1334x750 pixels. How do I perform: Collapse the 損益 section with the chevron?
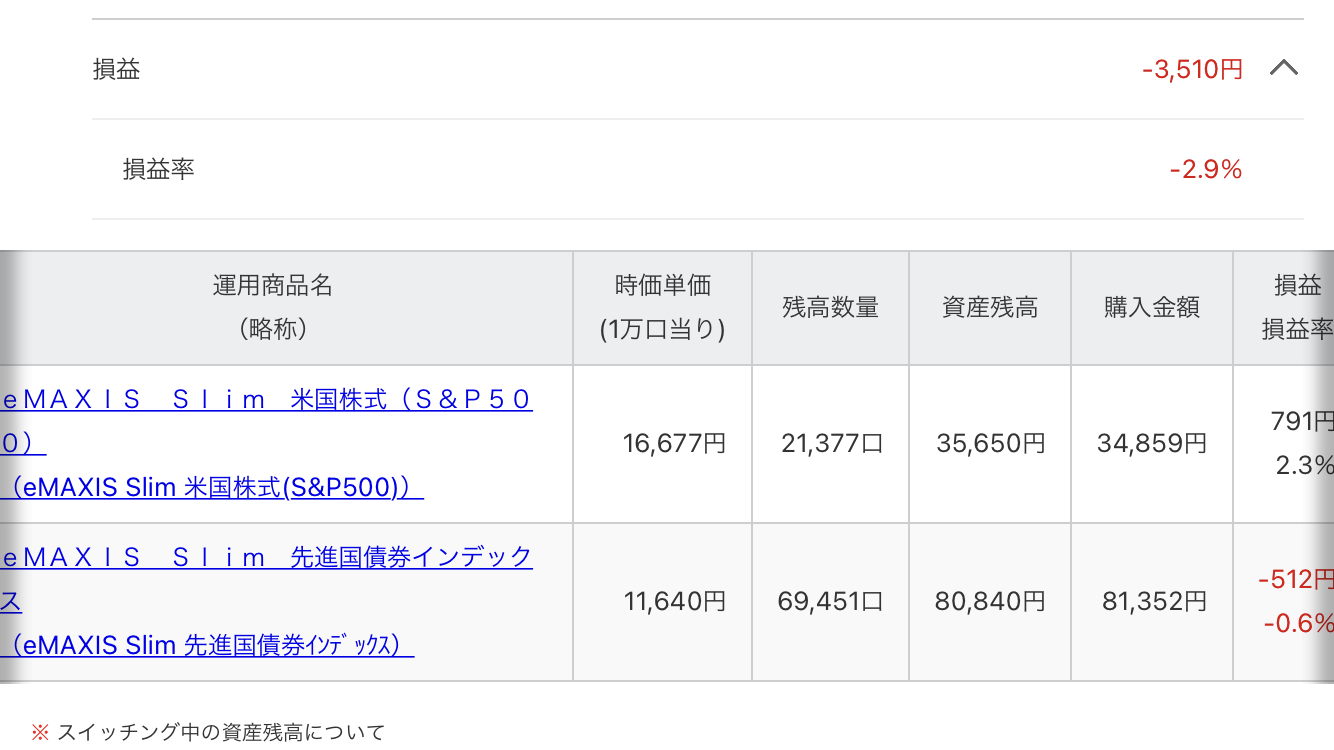1283,69
